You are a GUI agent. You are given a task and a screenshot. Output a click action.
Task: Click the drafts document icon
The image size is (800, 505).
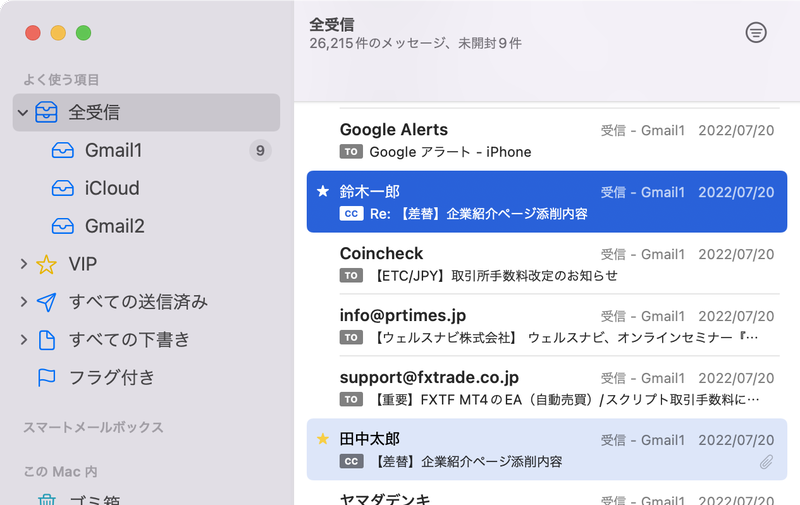pyautogui.click(x=47, y=340)
